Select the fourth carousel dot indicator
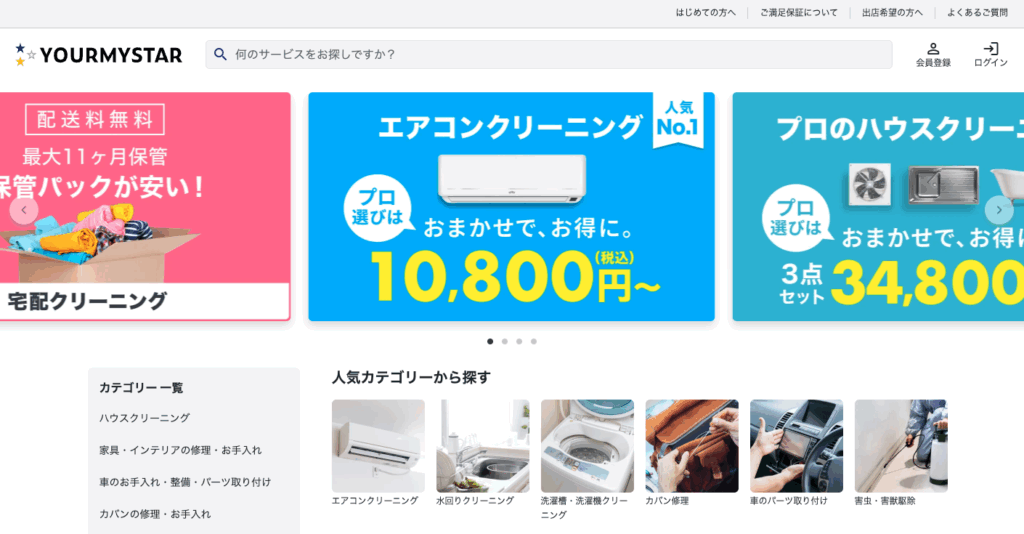The height and width of the screenshot is (534, 1024). [534, 341]
